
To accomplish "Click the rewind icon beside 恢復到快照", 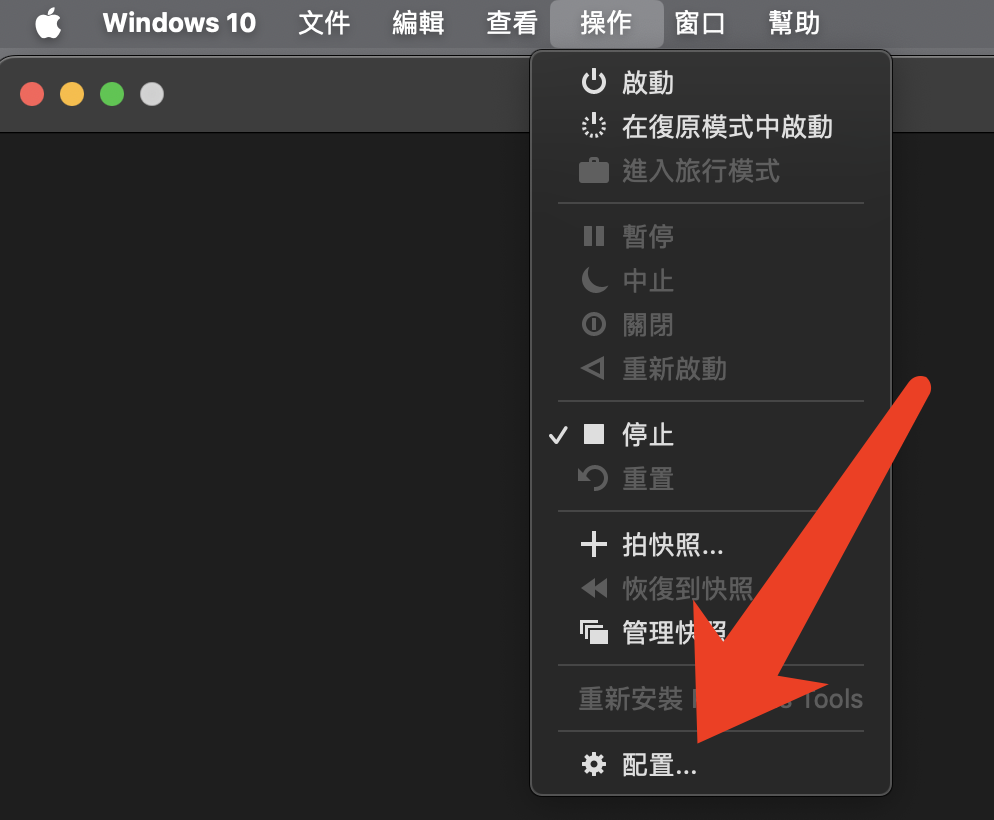I will [x=594, y=588].
